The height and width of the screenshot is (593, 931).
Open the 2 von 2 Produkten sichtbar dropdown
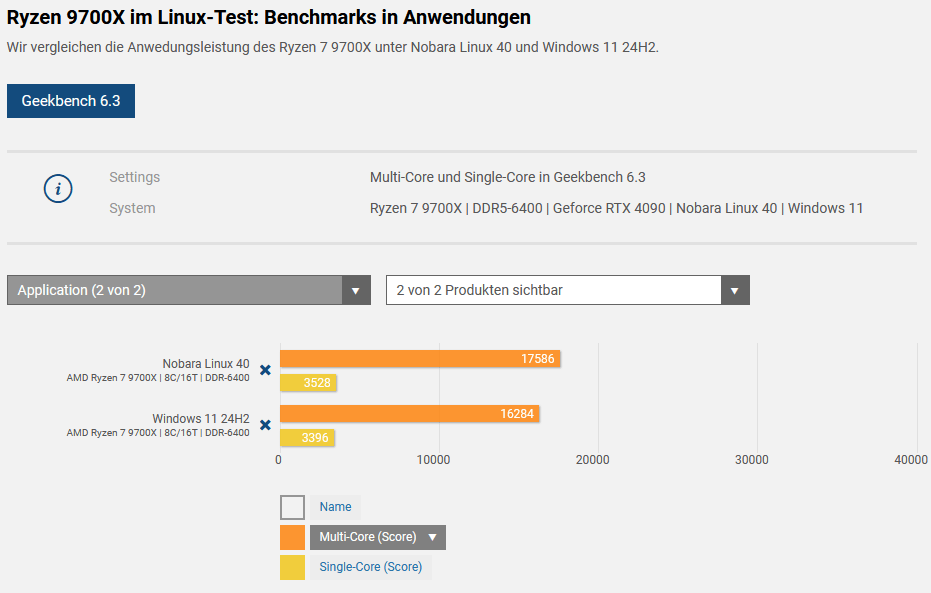[568, 290]
